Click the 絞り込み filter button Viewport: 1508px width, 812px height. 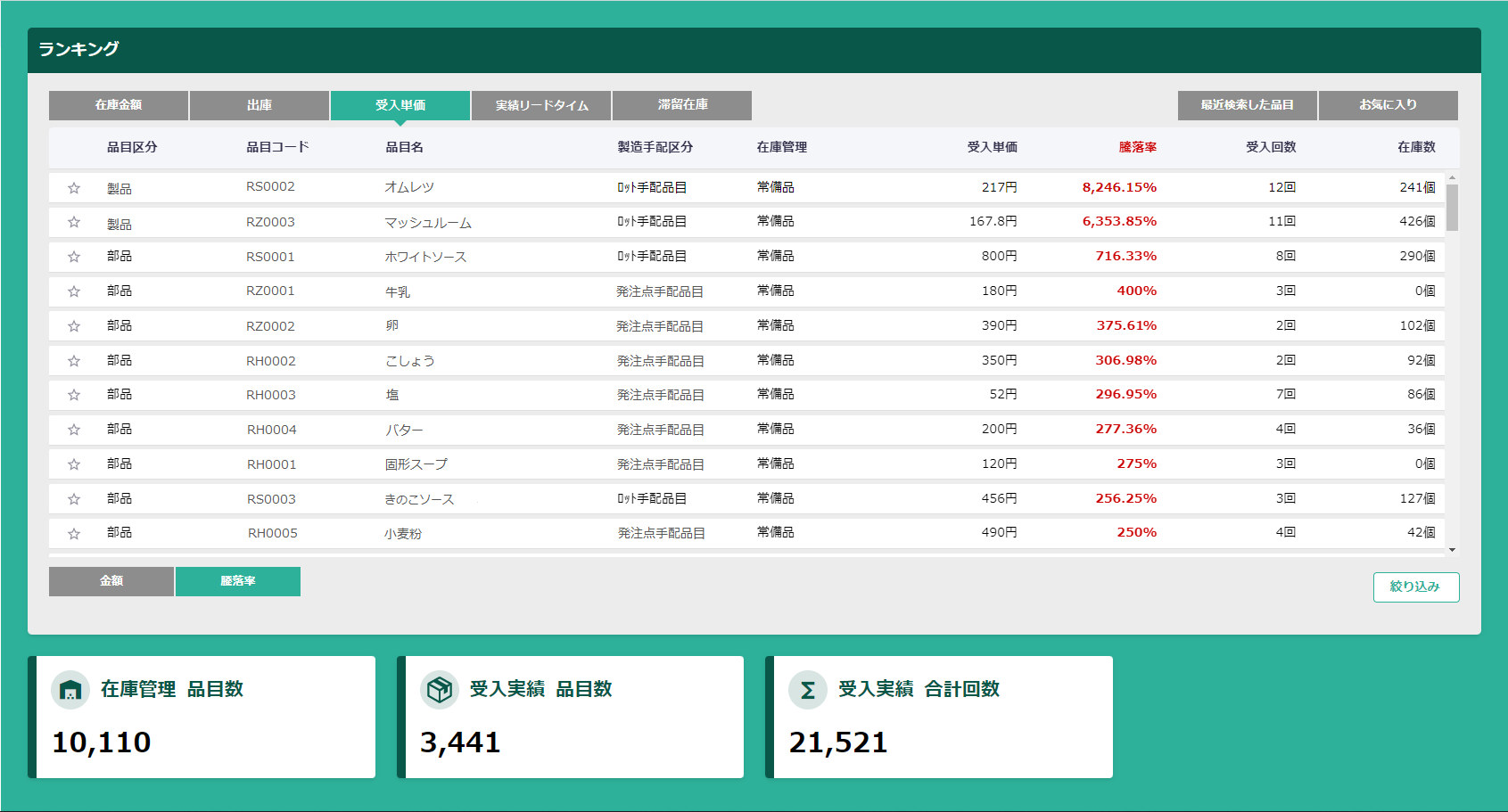tap(1415, 587)
